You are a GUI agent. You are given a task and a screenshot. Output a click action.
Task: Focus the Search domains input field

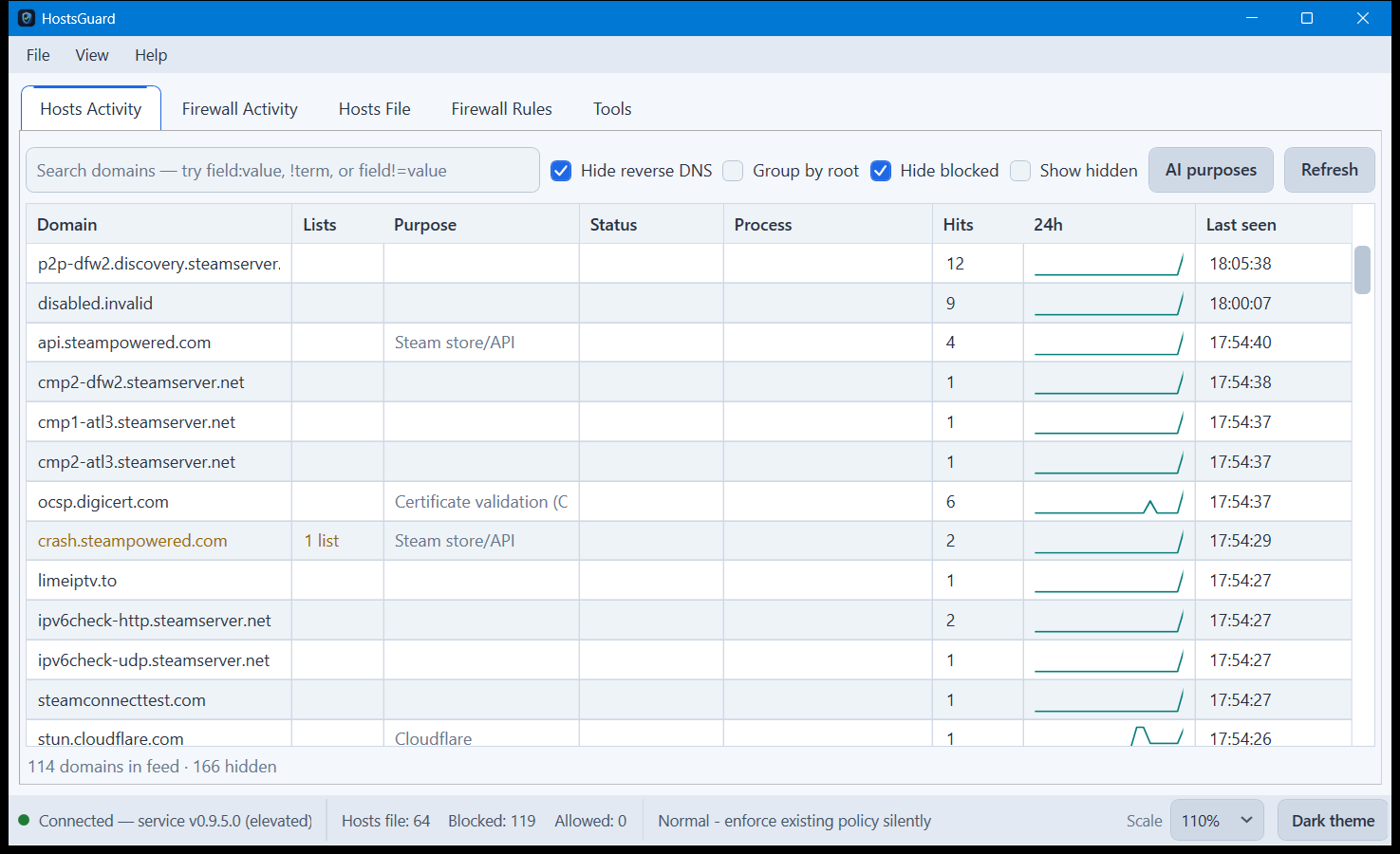click(x=283, y=170)
